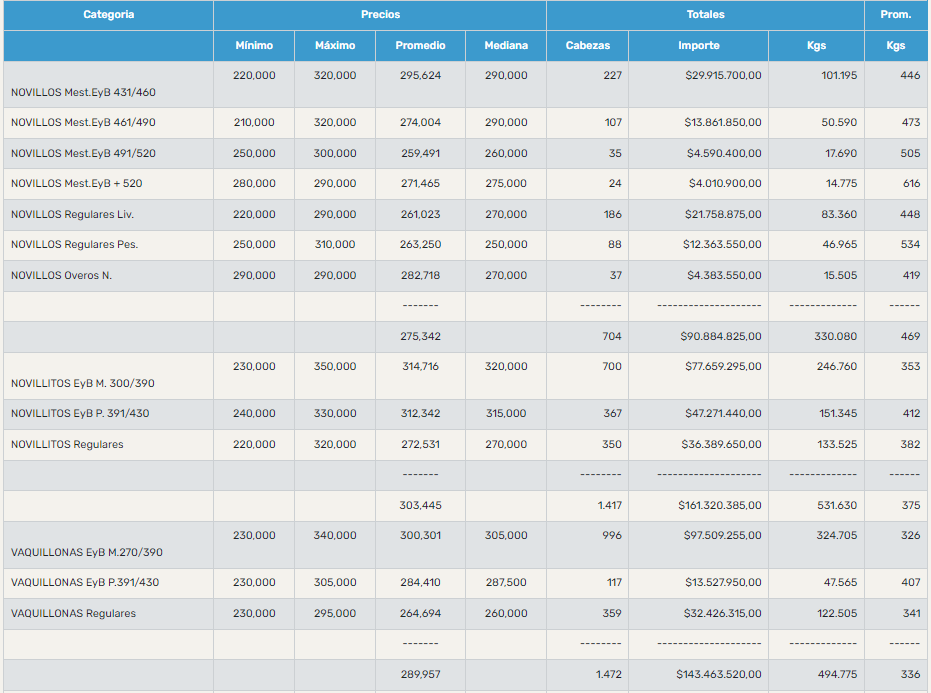Click the Totales group header
Image resolution: width=931 pixels, height=693 pixels.
[705, 15]
